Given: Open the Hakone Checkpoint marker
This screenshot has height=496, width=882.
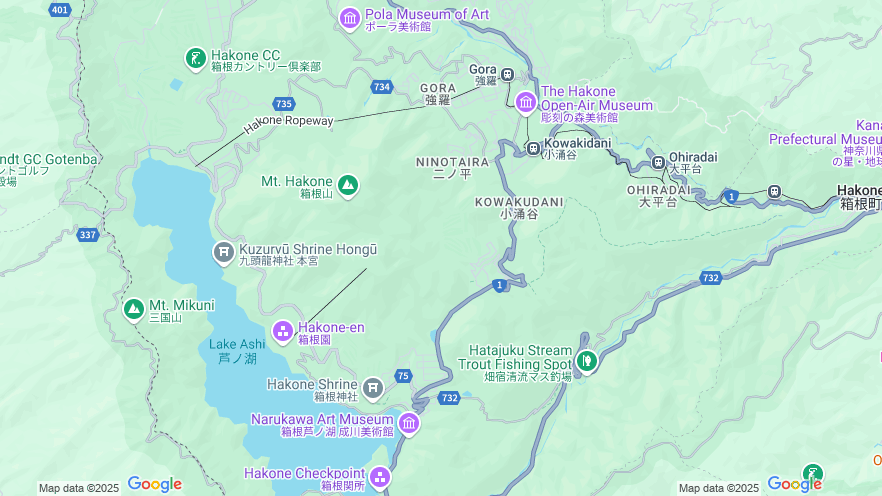Looking at the screenshot, I should (x=380, y=477).
